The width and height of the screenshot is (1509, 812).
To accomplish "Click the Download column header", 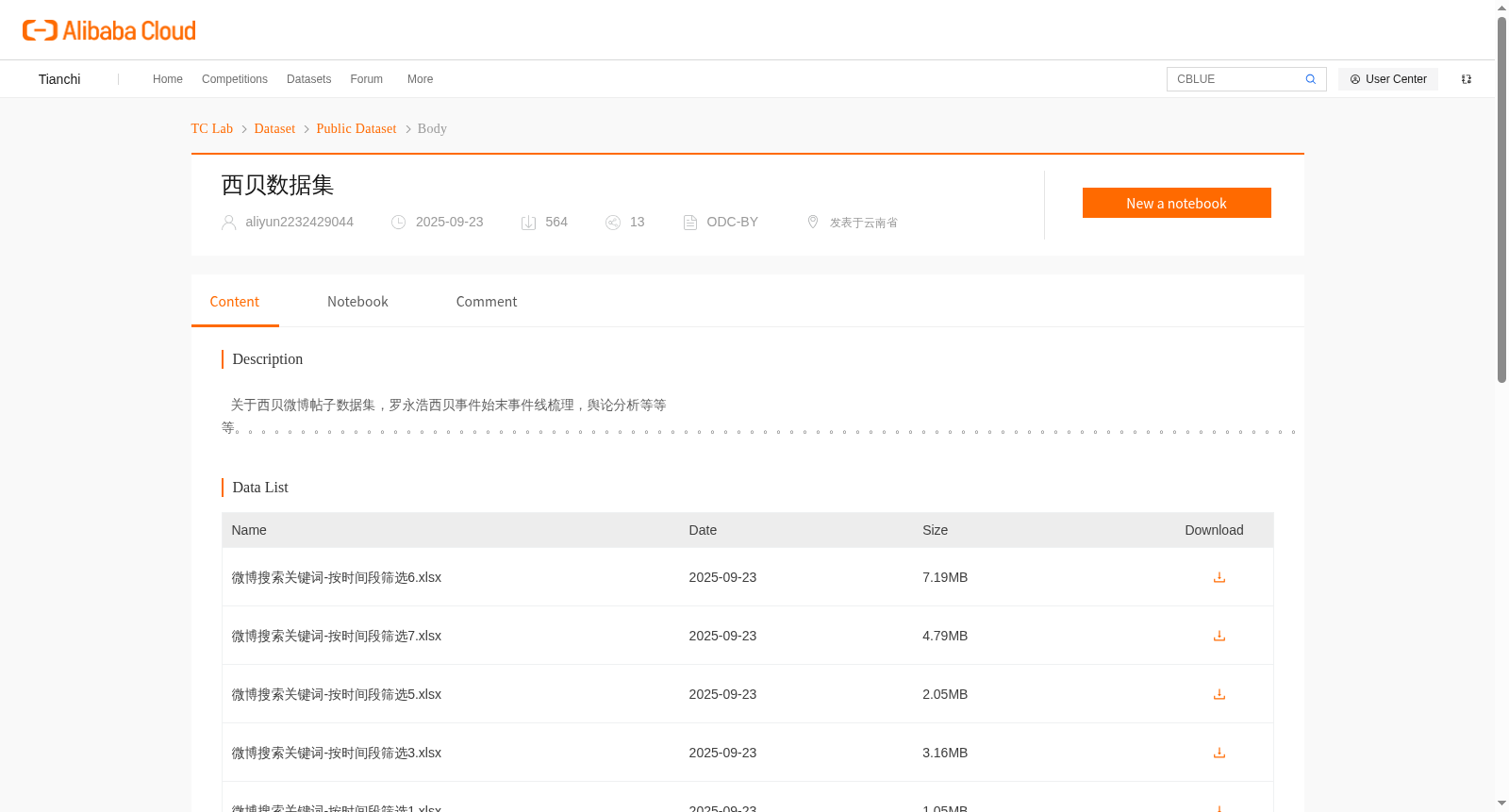I will coord(1214,530).
